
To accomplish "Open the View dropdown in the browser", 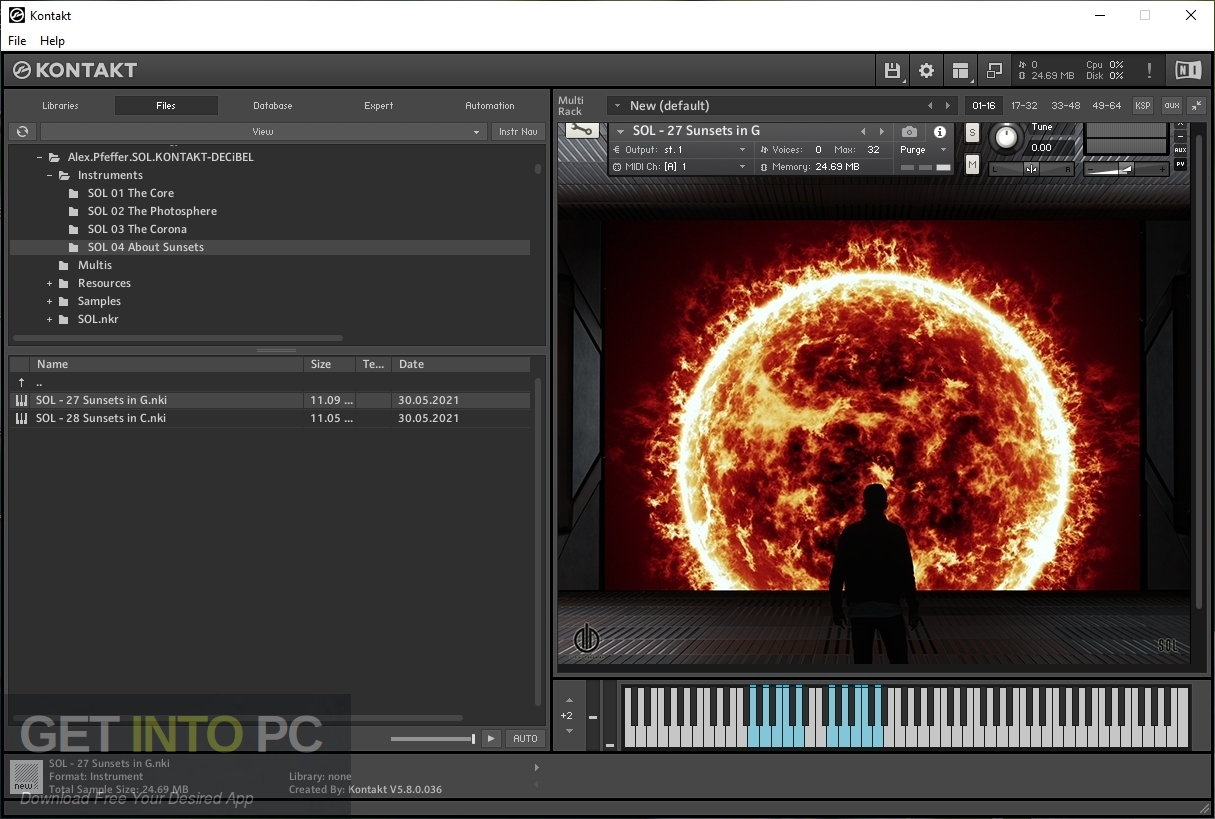I will (x=263, y=131).
